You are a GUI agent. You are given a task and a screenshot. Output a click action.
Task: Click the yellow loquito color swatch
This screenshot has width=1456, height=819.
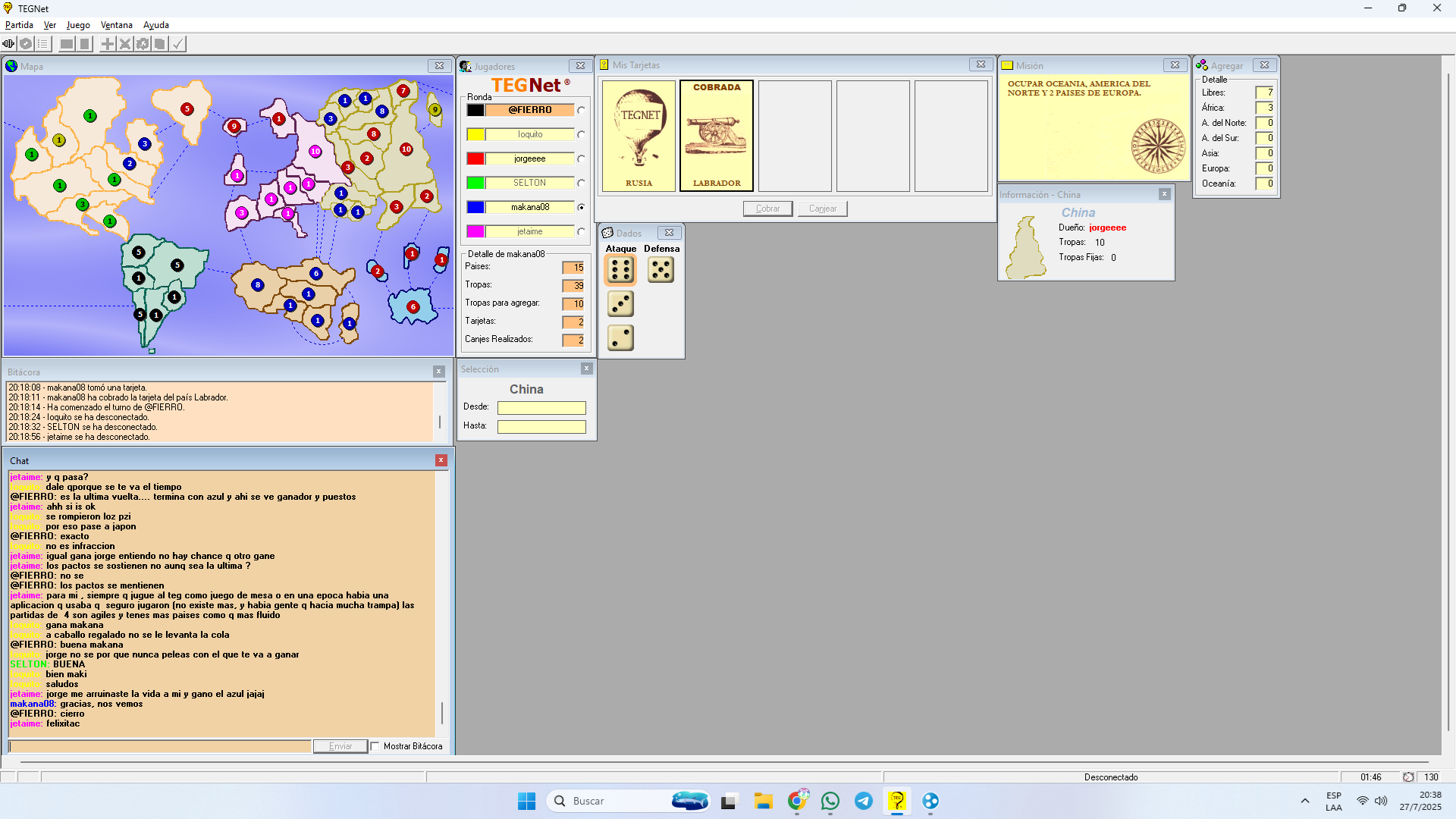coord(475,134)
